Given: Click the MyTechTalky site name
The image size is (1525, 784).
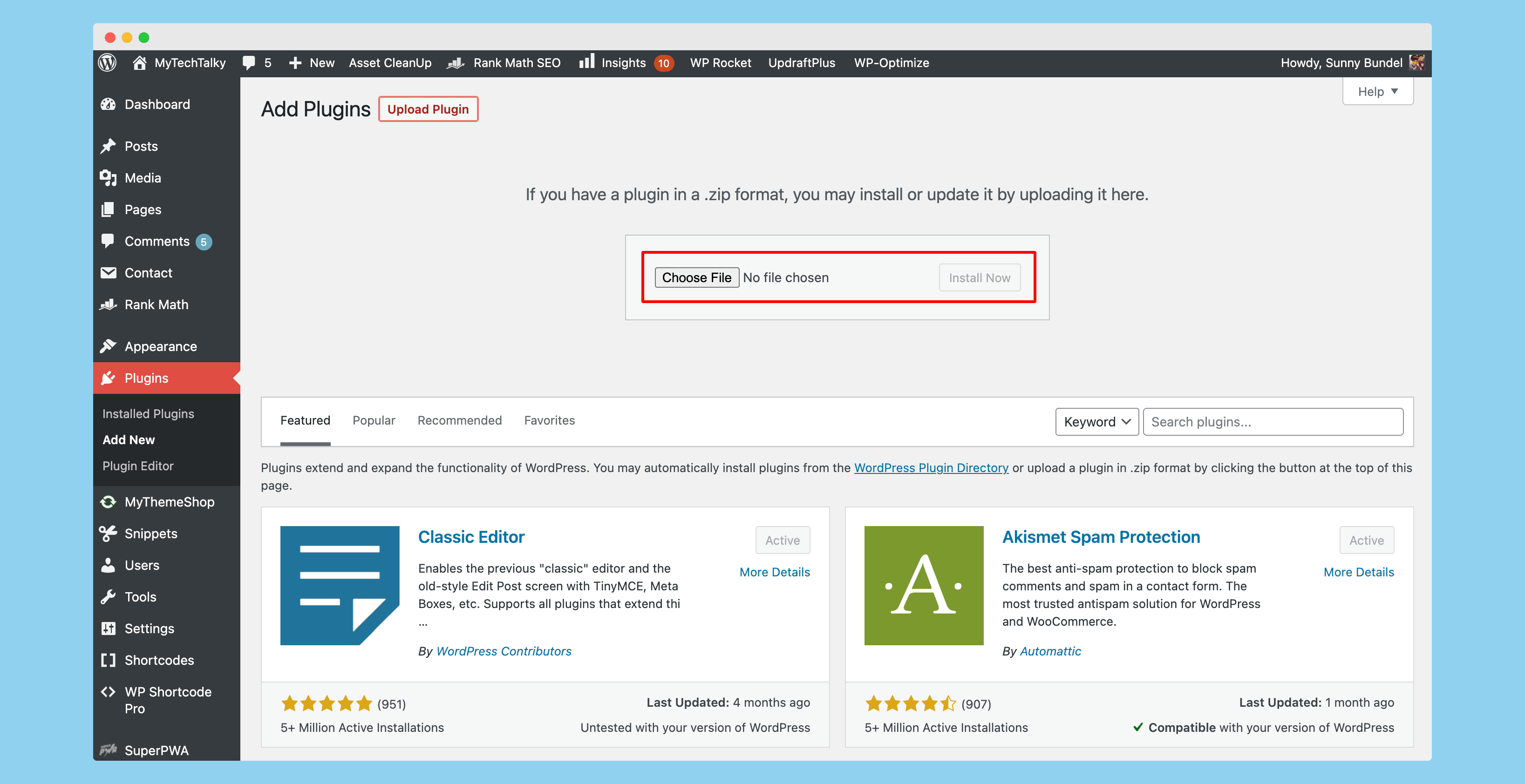Looking at the screenshot, I should pyautogui.click(x=190, y=63).
